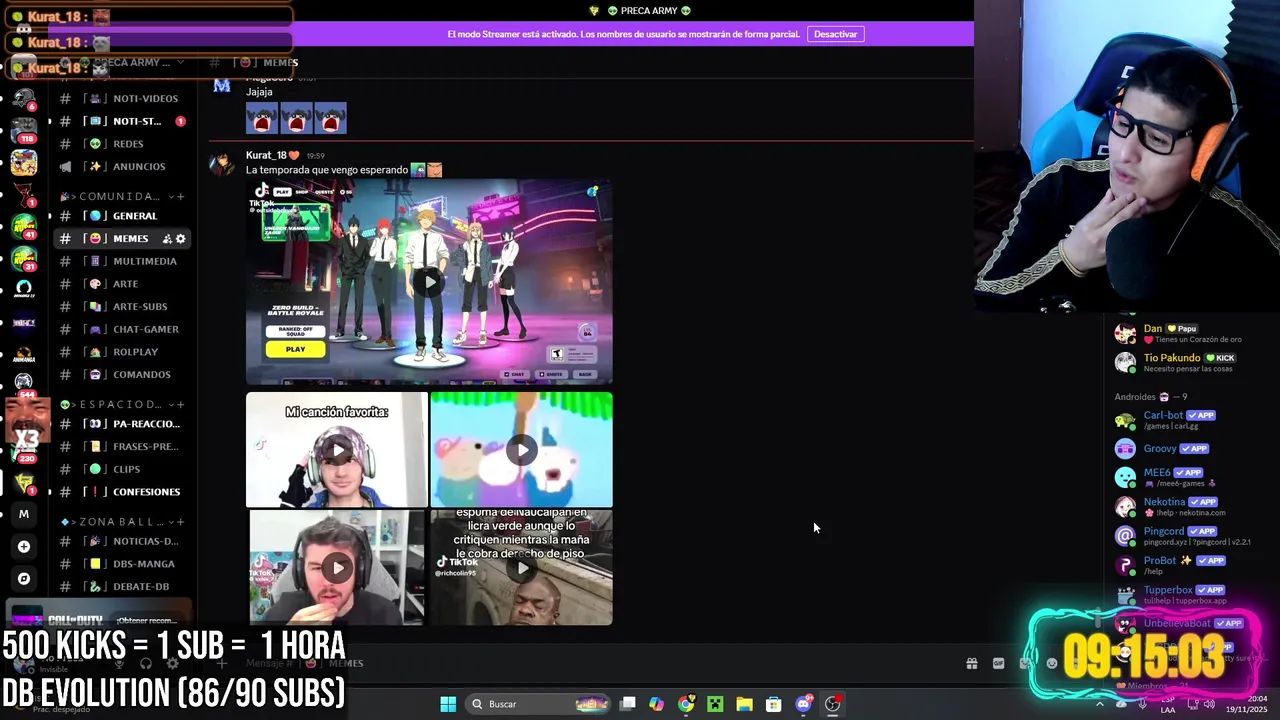Open Microsoft Store from the taskbar

773,704
